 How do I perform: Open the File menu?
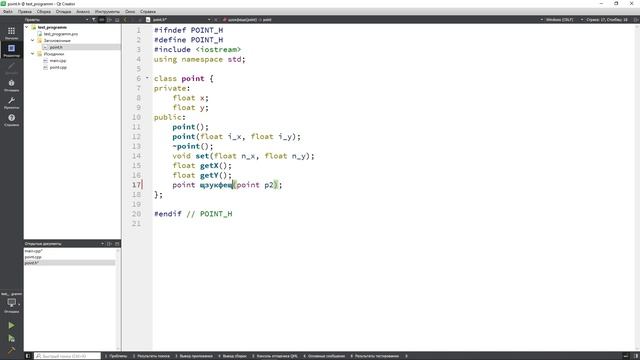coord(8,11)
